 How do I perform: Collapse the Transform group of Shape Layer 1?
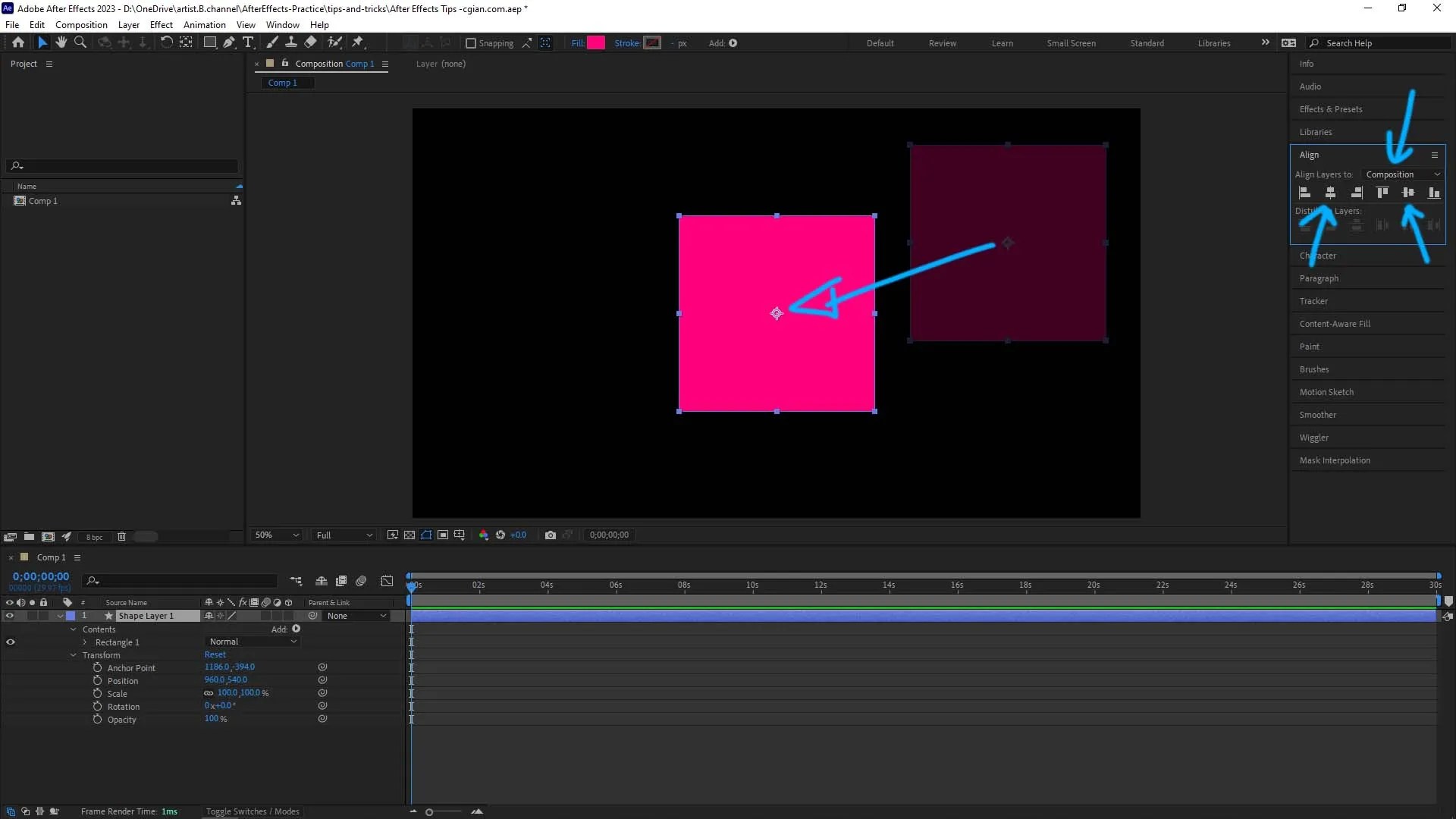coord(73,654)
